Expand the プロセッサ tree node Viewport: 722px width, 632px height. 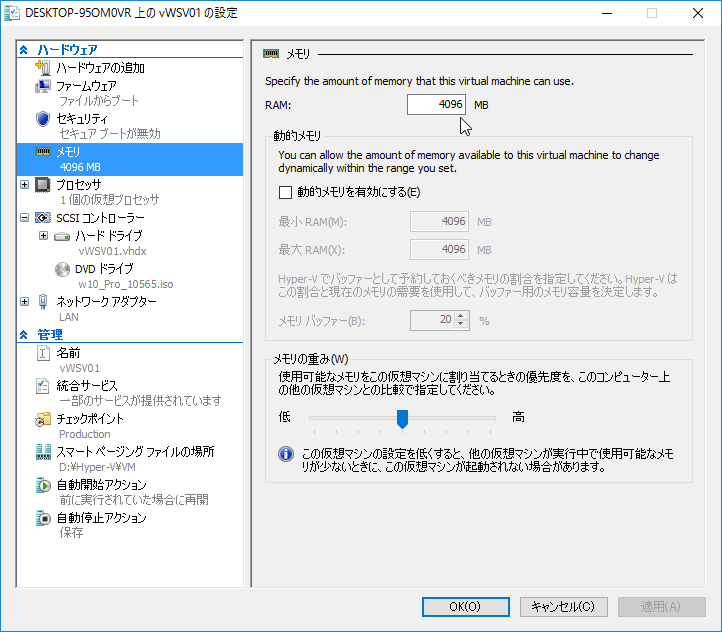pyautogui.click(x=24, y=185)
